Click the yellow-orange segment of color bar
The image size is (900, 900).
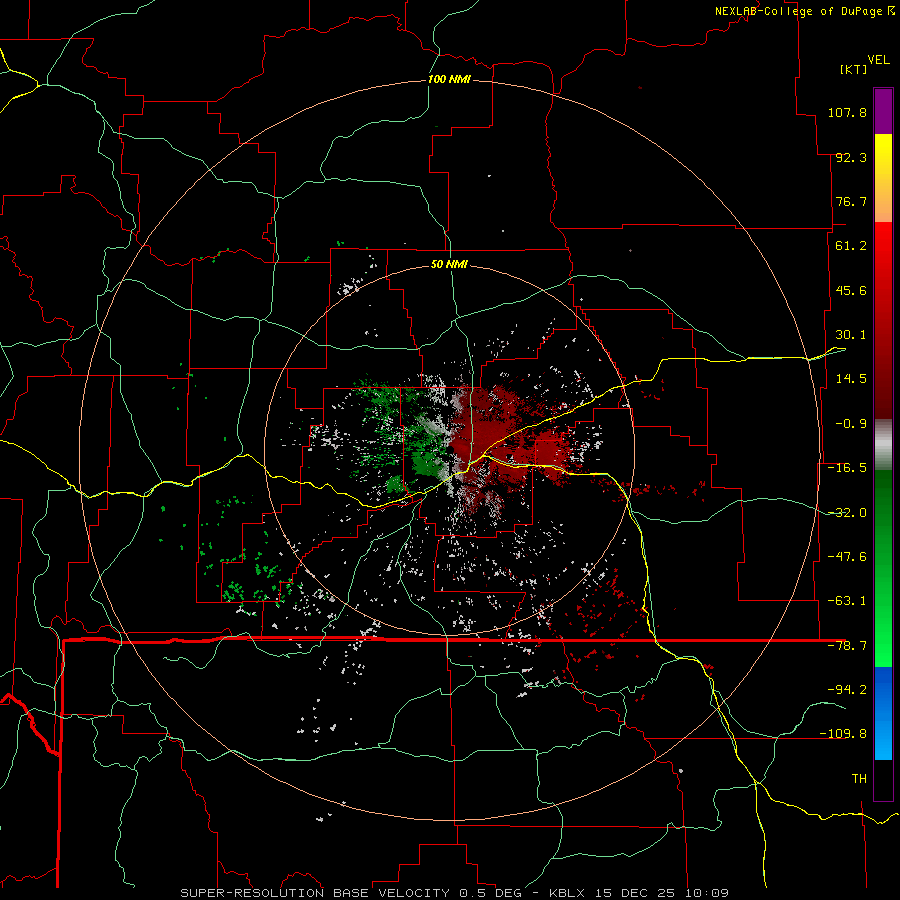883,178
